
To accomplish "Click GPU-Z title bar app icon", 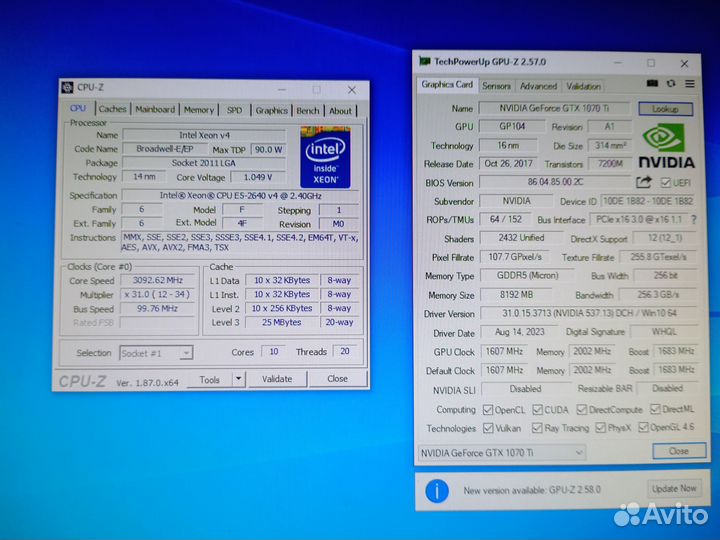I will (425, 61).
